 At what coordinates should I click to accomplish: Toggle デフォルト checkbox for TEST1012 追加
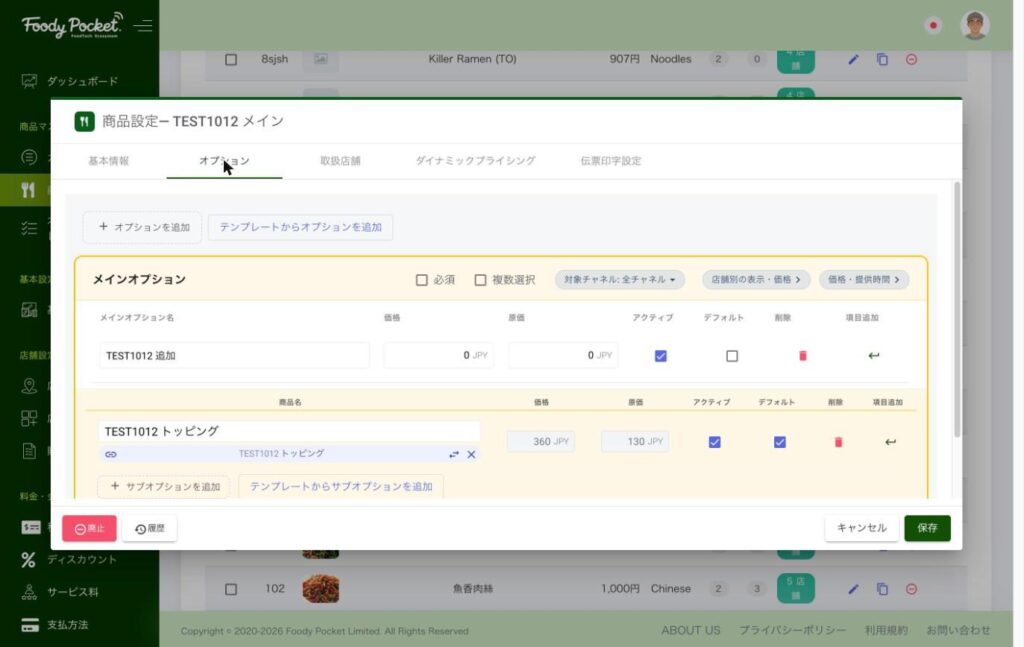tap(731, 356)
